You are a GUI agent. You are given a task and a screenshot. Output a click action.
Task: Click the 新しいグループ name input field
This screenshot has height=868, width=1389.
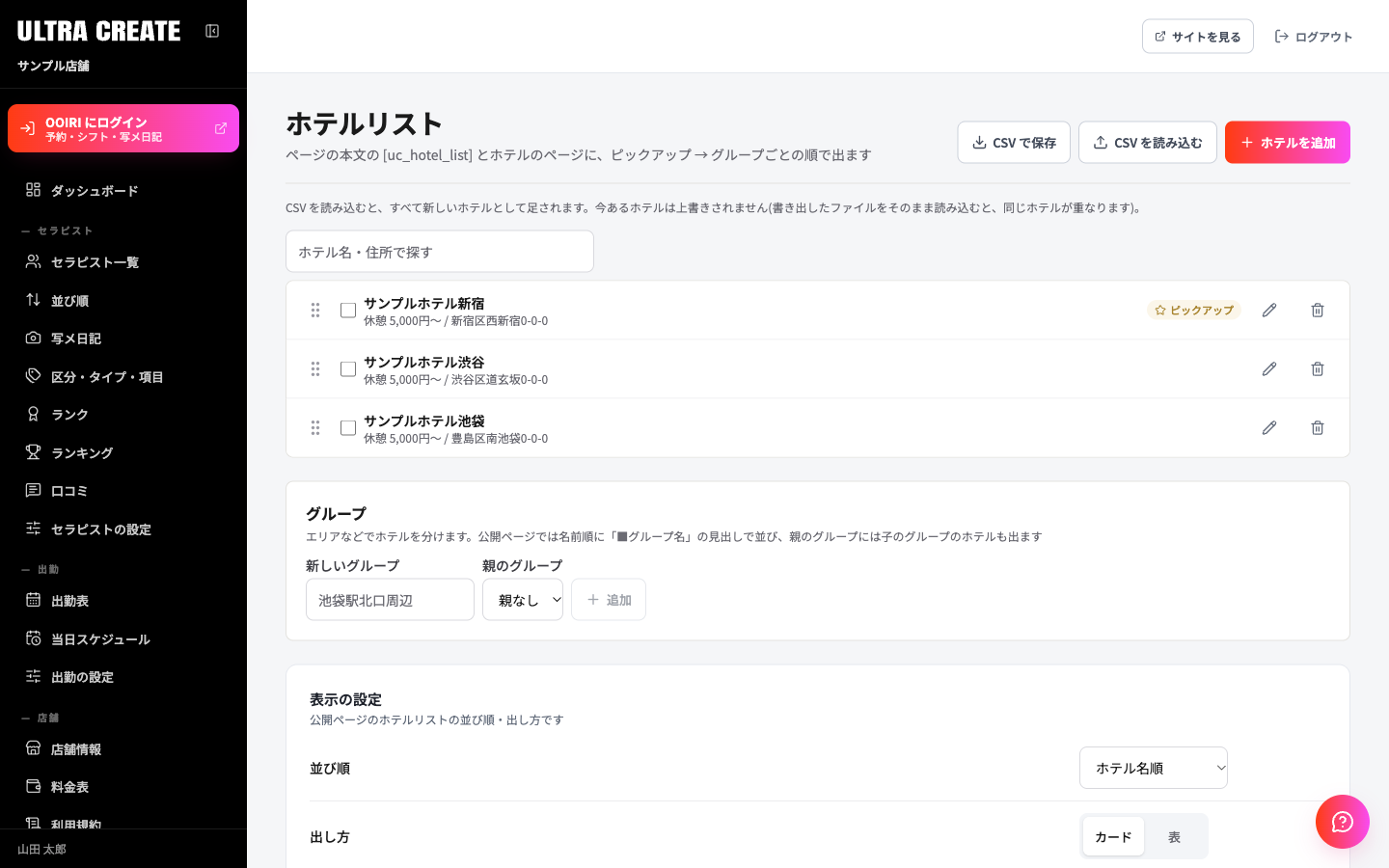tap(390, 600)
